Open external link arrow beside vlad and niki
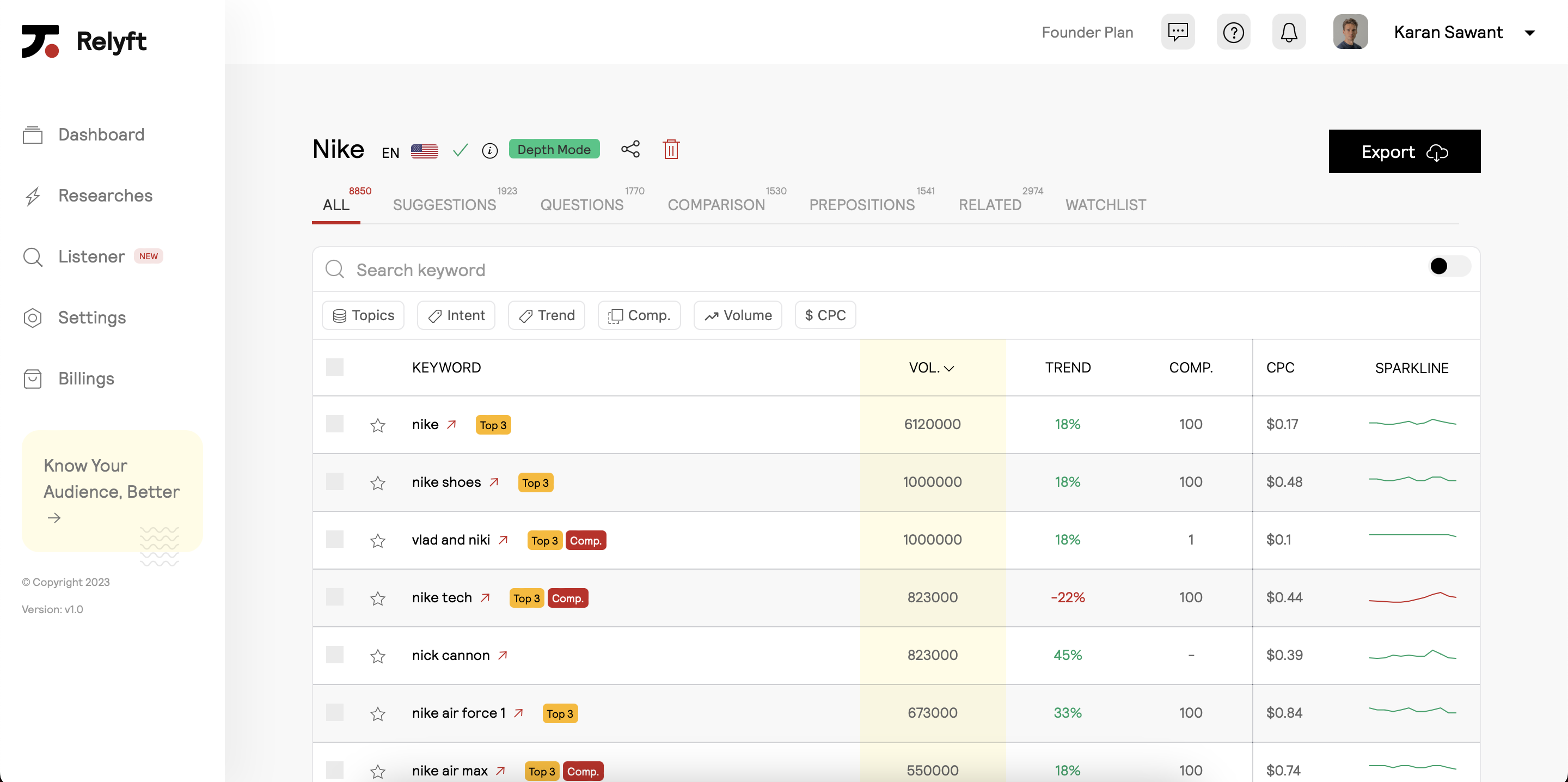The image size is (1568, 782). 503,540
